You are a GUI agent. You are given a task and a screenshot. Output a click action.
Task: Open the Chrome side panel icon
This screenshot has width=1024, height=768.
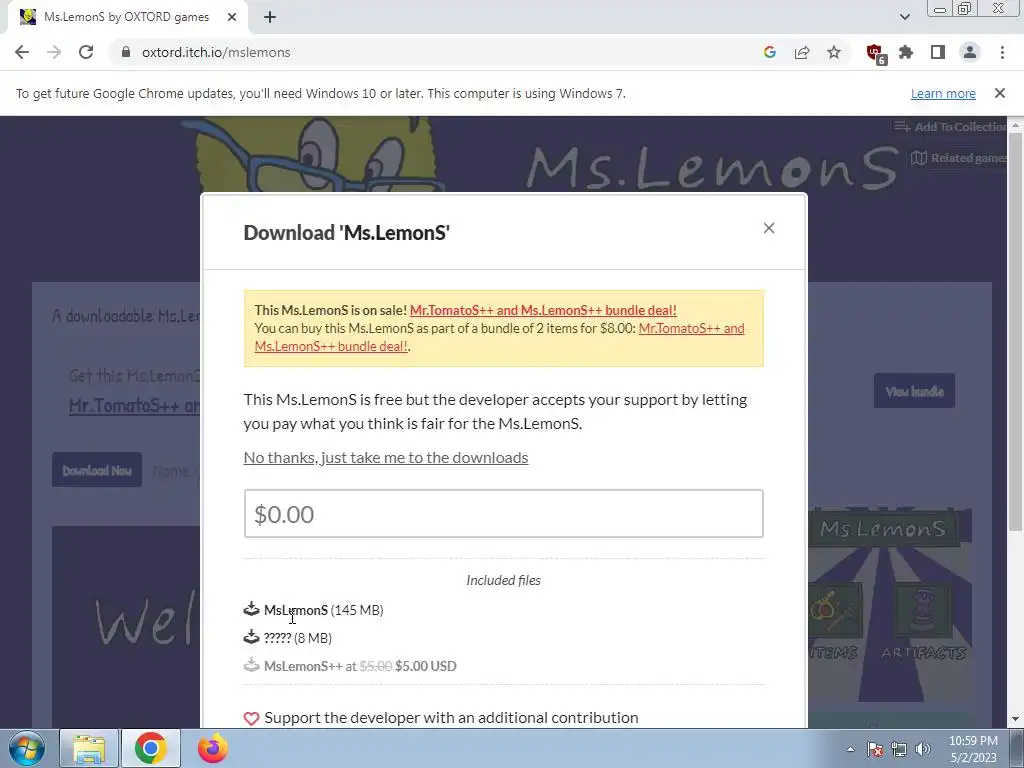pyautogui.click(x=938, y=52)
